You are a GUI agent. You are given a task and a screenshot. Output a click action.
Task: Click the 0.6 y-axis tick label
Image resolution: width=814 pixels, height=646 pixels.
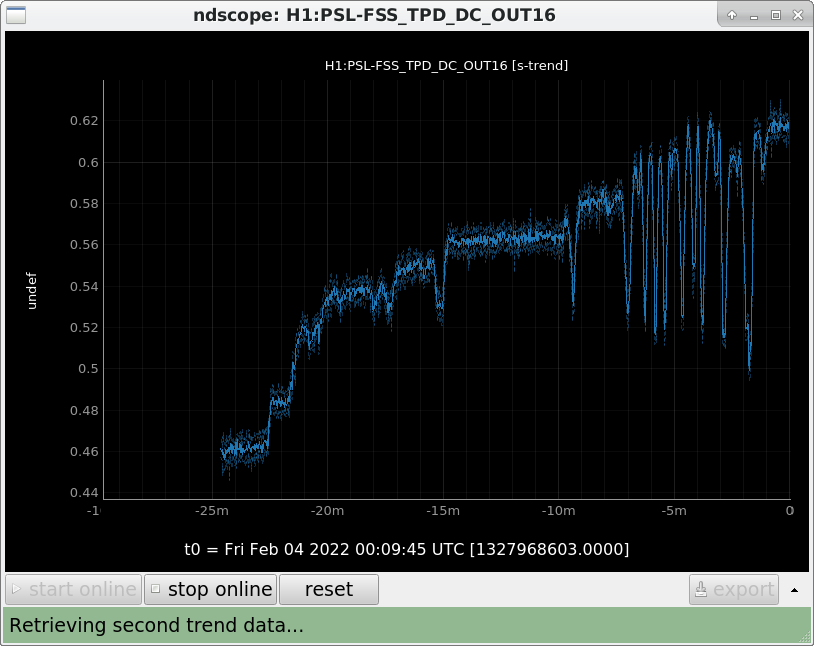pos(88,163)
